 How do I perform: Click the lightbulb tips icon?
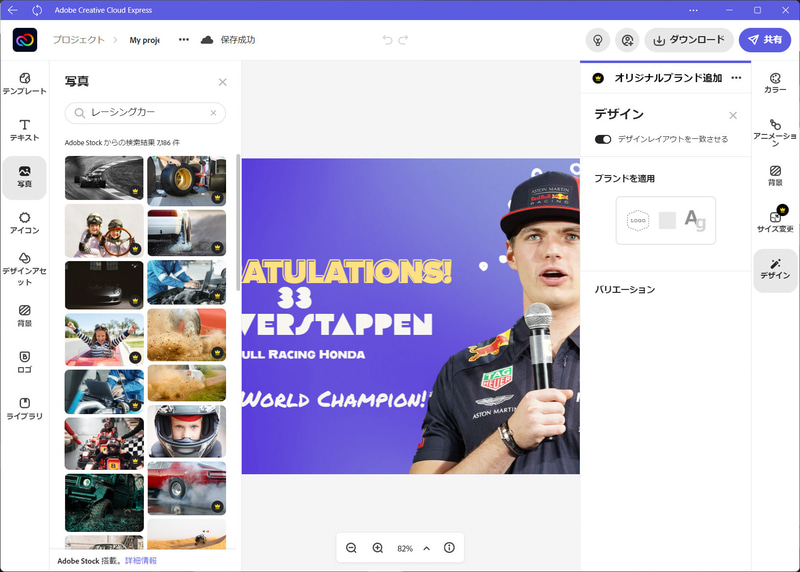[x=597, y=40]
